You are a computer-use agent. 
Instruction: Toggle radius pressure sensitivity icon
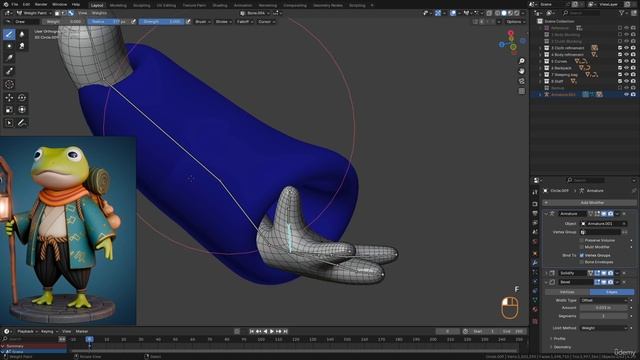click(133, 22)
